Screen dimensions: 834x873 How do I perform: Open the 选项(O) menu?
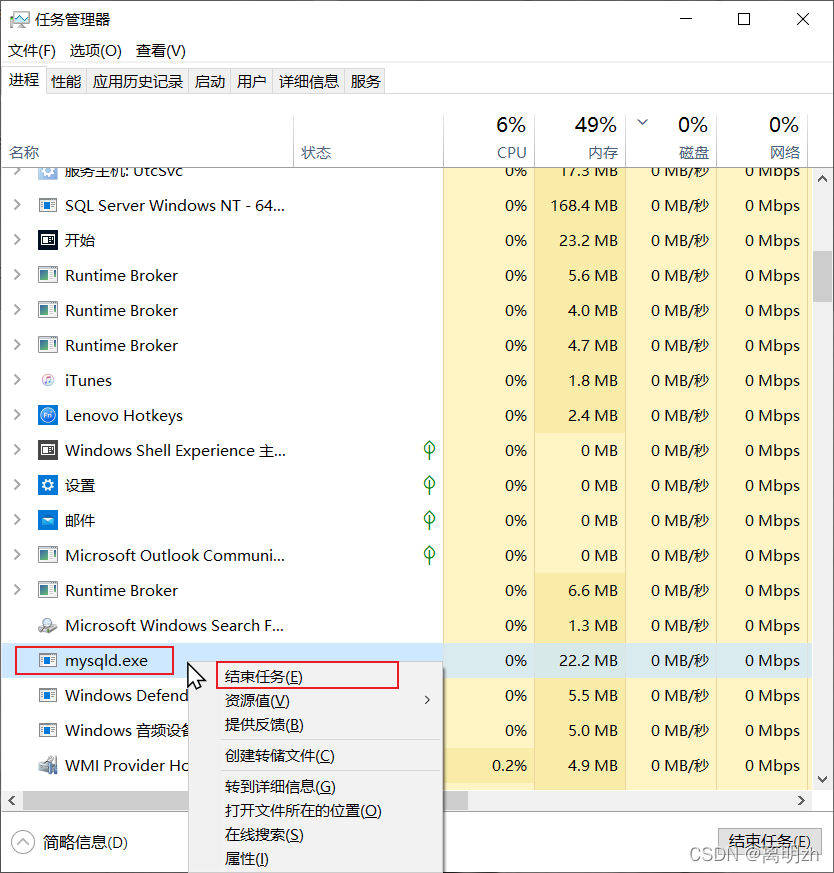pos(95,51)
